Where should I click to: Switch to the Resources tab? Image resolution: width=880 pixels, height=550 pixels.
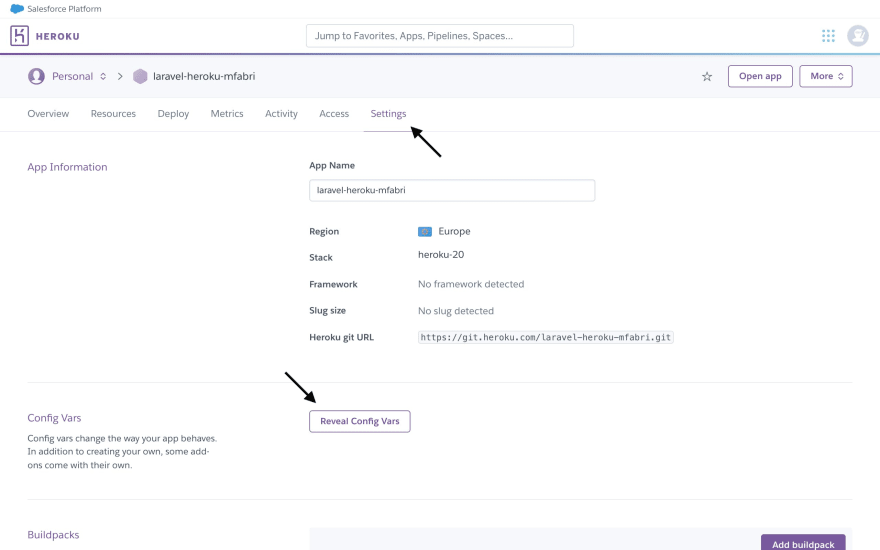coord(113,113)
